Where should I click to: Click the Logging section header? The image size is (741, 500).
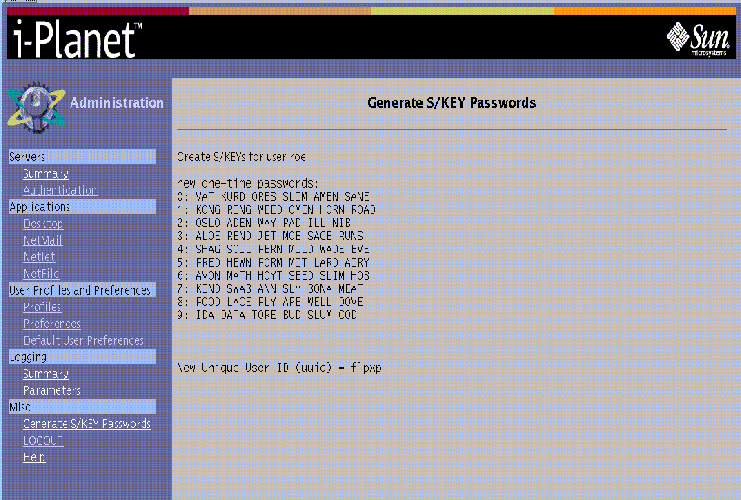tap(82, 357)
